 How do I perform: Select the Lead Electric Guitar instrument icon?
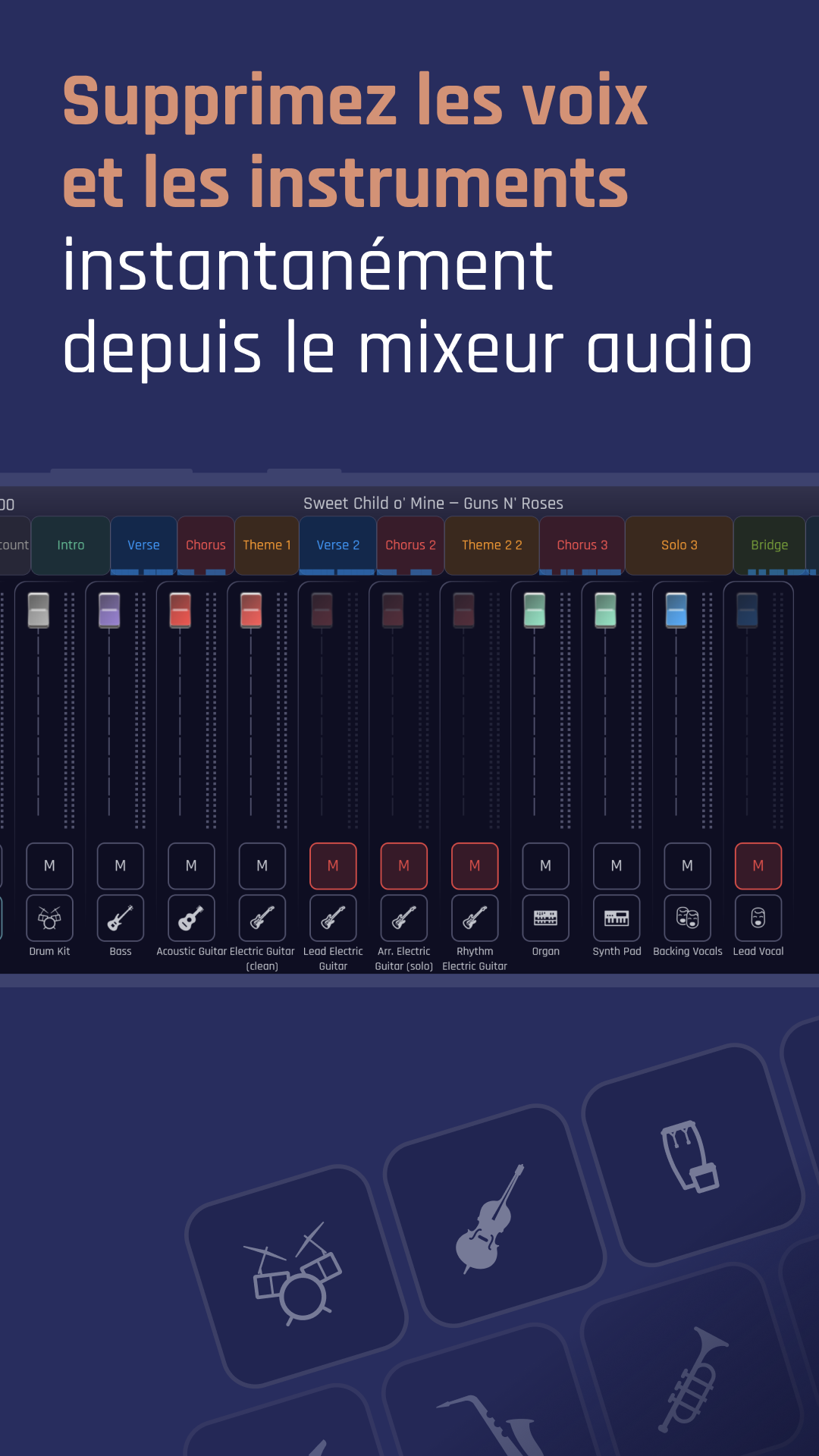coord(333,918)
